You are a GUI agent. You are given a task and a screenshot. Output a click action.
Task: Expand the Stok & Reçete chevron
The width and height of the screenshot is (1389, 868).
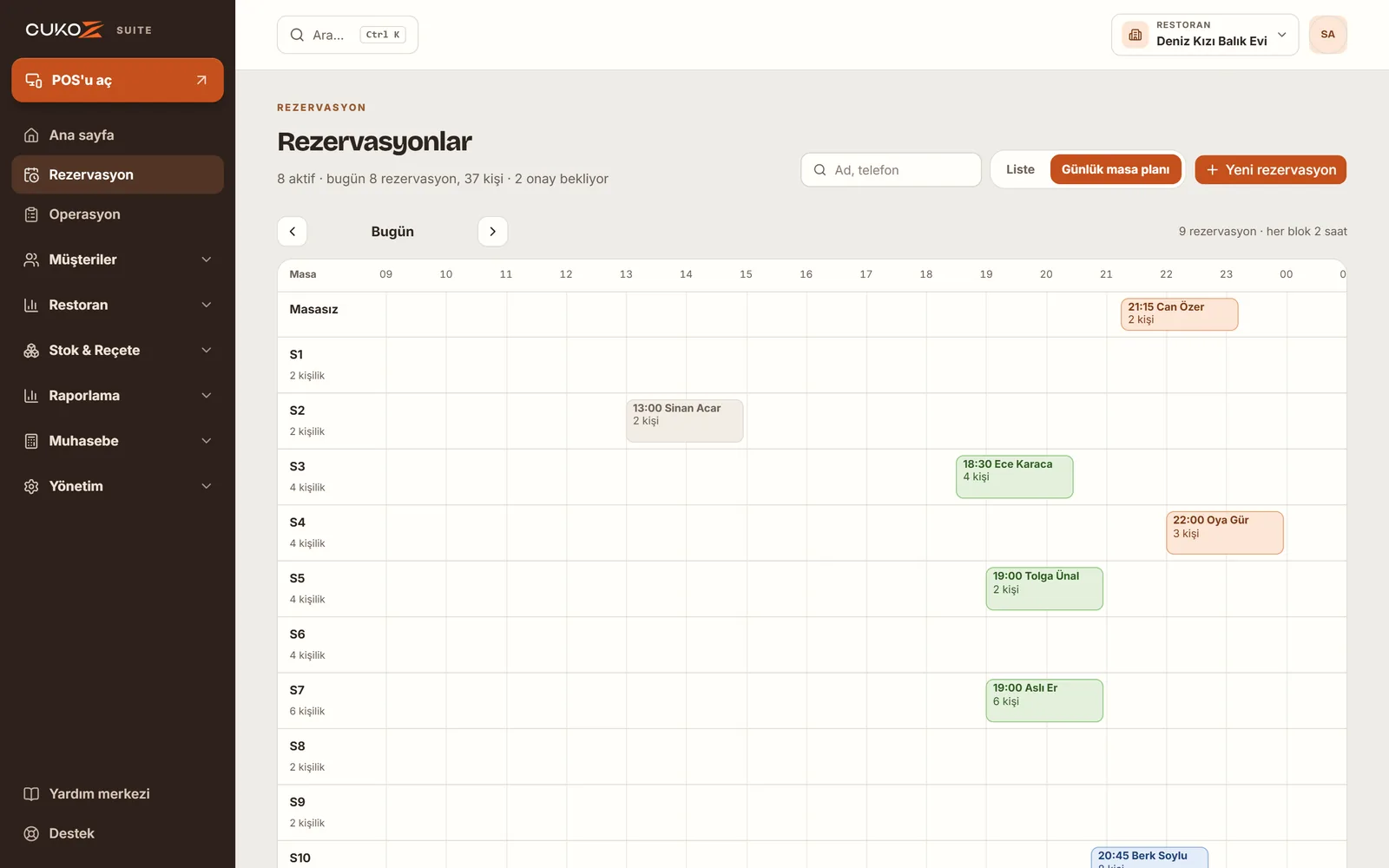click(x=207, y=351)
